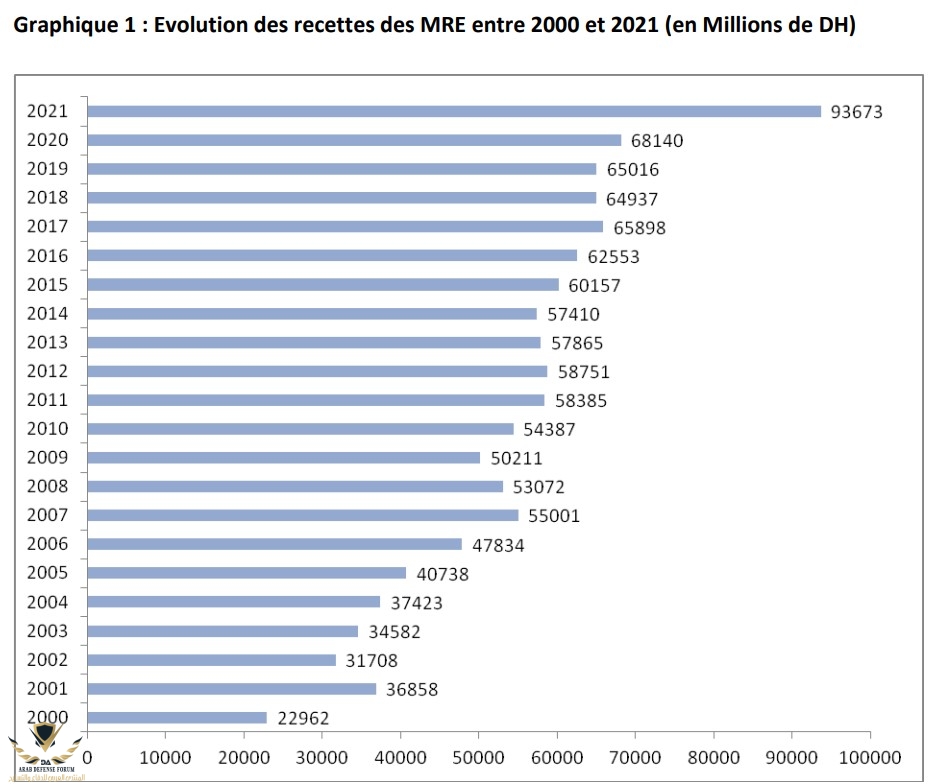Click the 50000 tick on horizontal axis
933x784 pixels.
(x=478, y=756)
